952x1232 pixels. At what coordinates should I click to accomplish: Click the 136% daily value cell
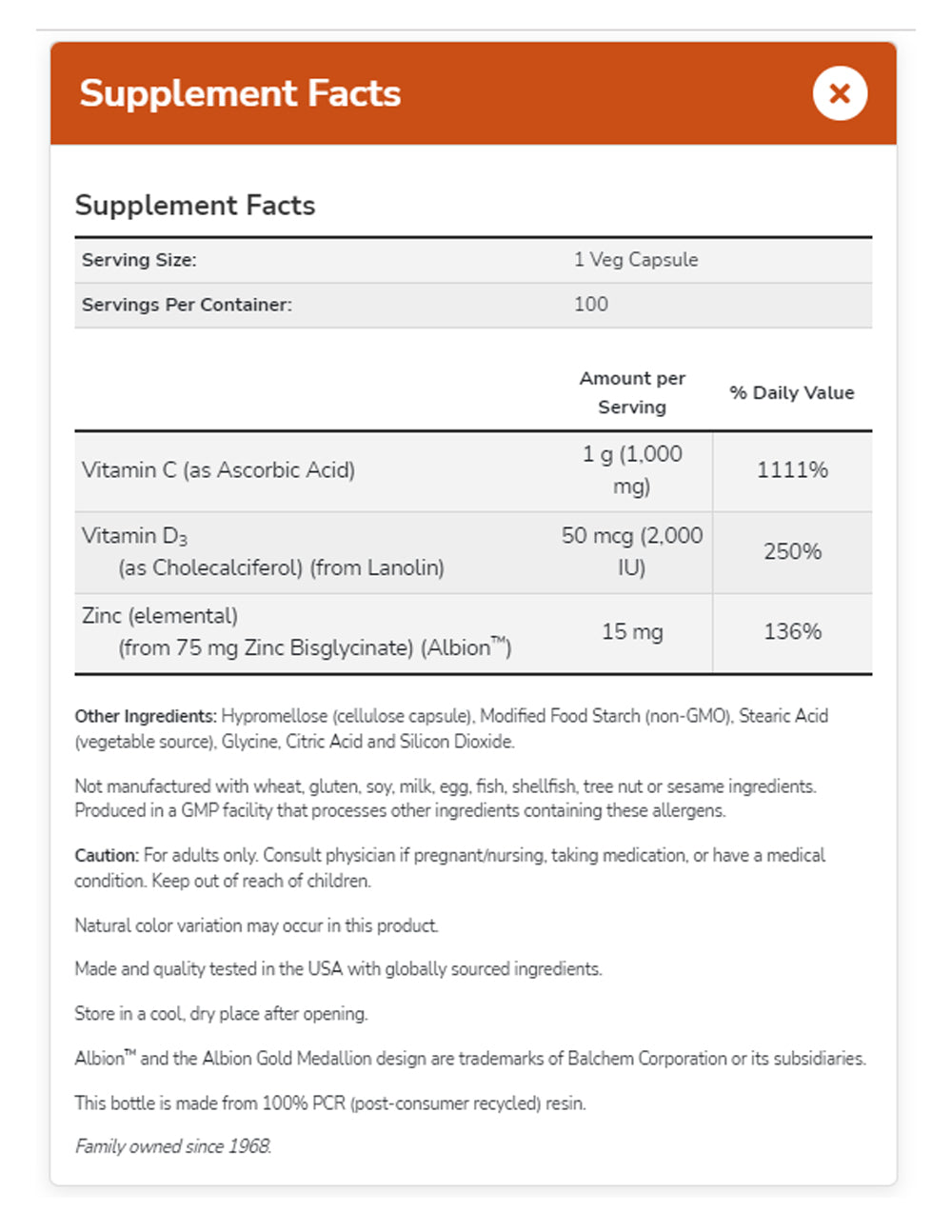pos(792,632)
